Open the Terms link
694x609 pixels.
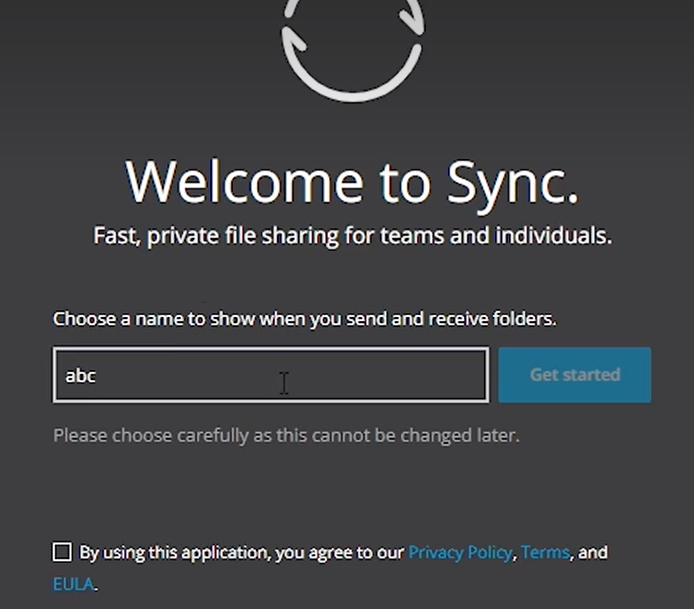click(545, 552)
